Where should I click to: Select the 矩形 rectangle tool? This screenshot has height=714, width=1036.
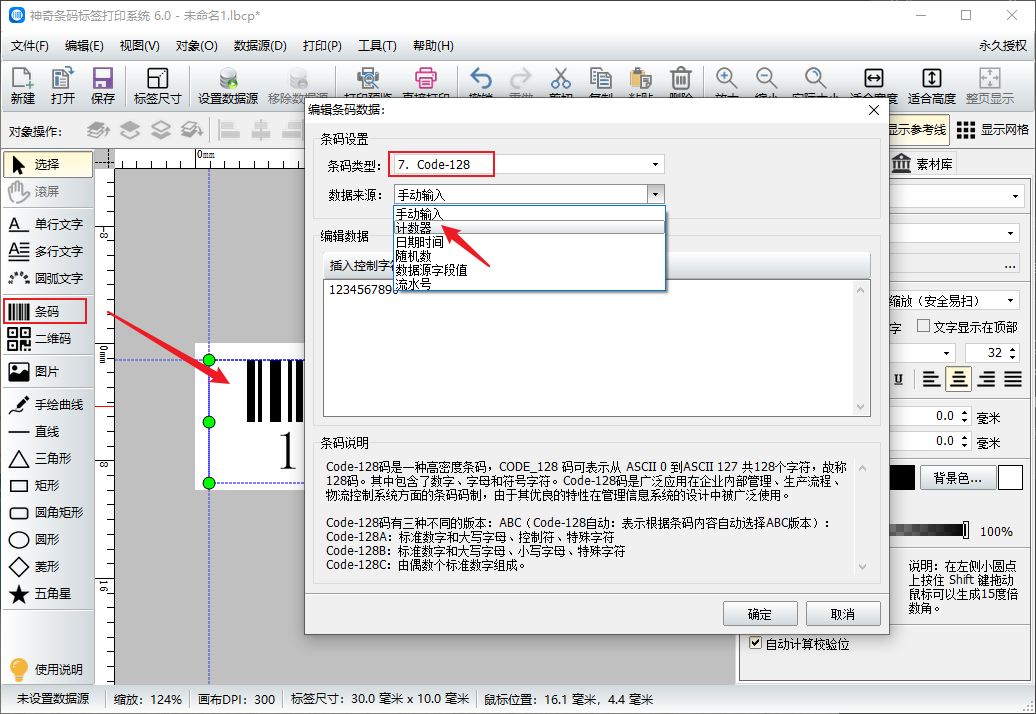[x=48, y=485]
